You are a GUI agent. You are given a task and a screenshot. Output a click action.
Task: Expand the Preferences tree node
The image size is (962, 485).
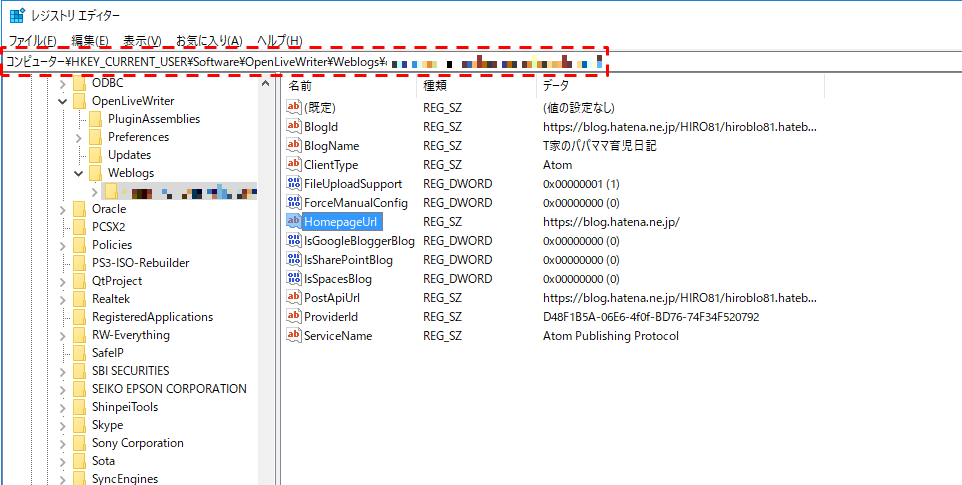click(79, 137)
